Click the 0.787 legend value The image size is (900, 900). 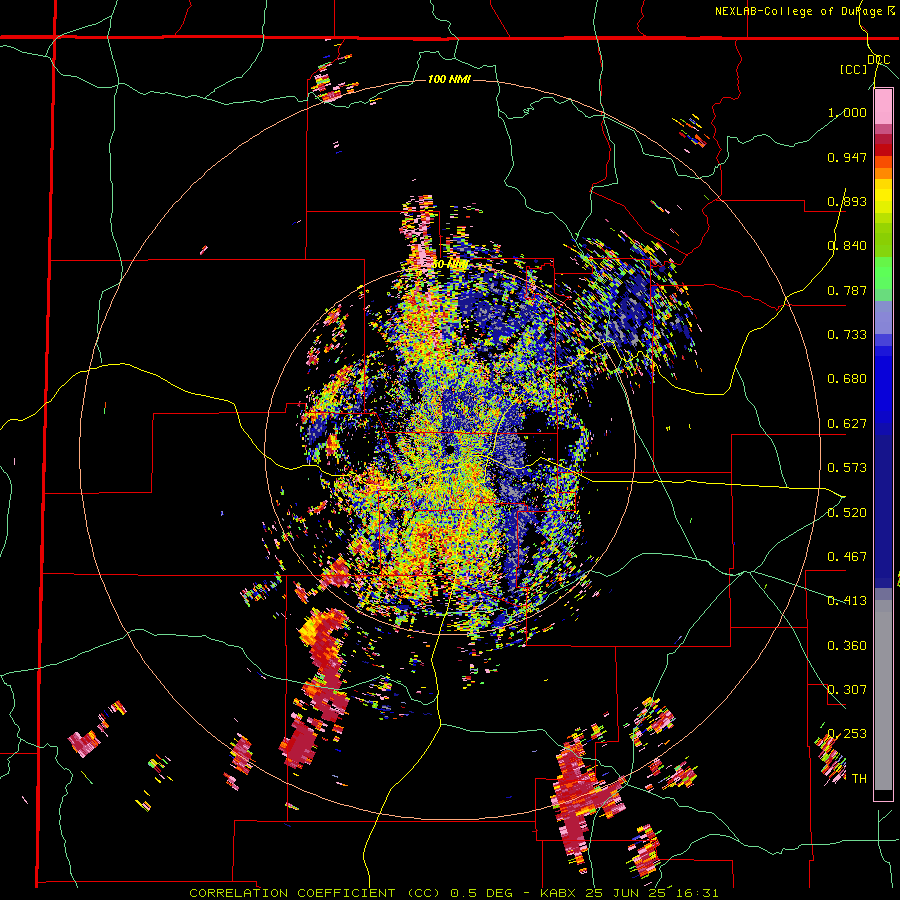(847, 290)
